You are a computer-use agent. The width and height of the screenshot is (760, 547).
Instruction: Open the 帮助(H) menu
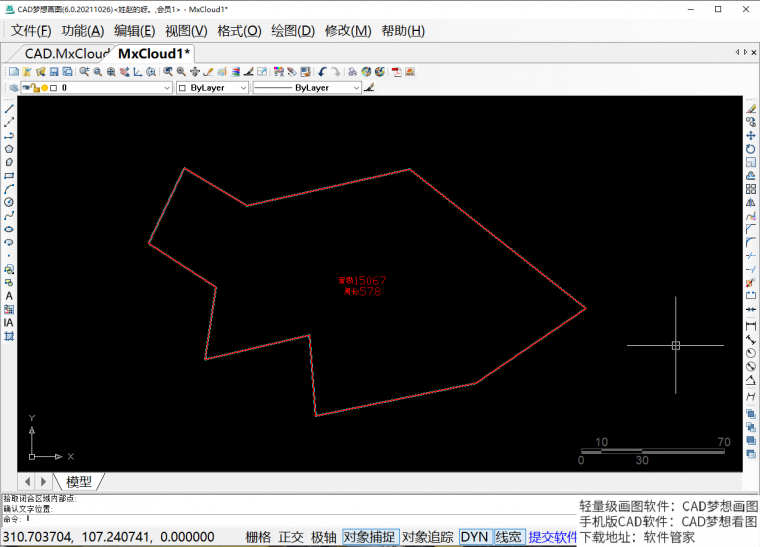(403, 31)
